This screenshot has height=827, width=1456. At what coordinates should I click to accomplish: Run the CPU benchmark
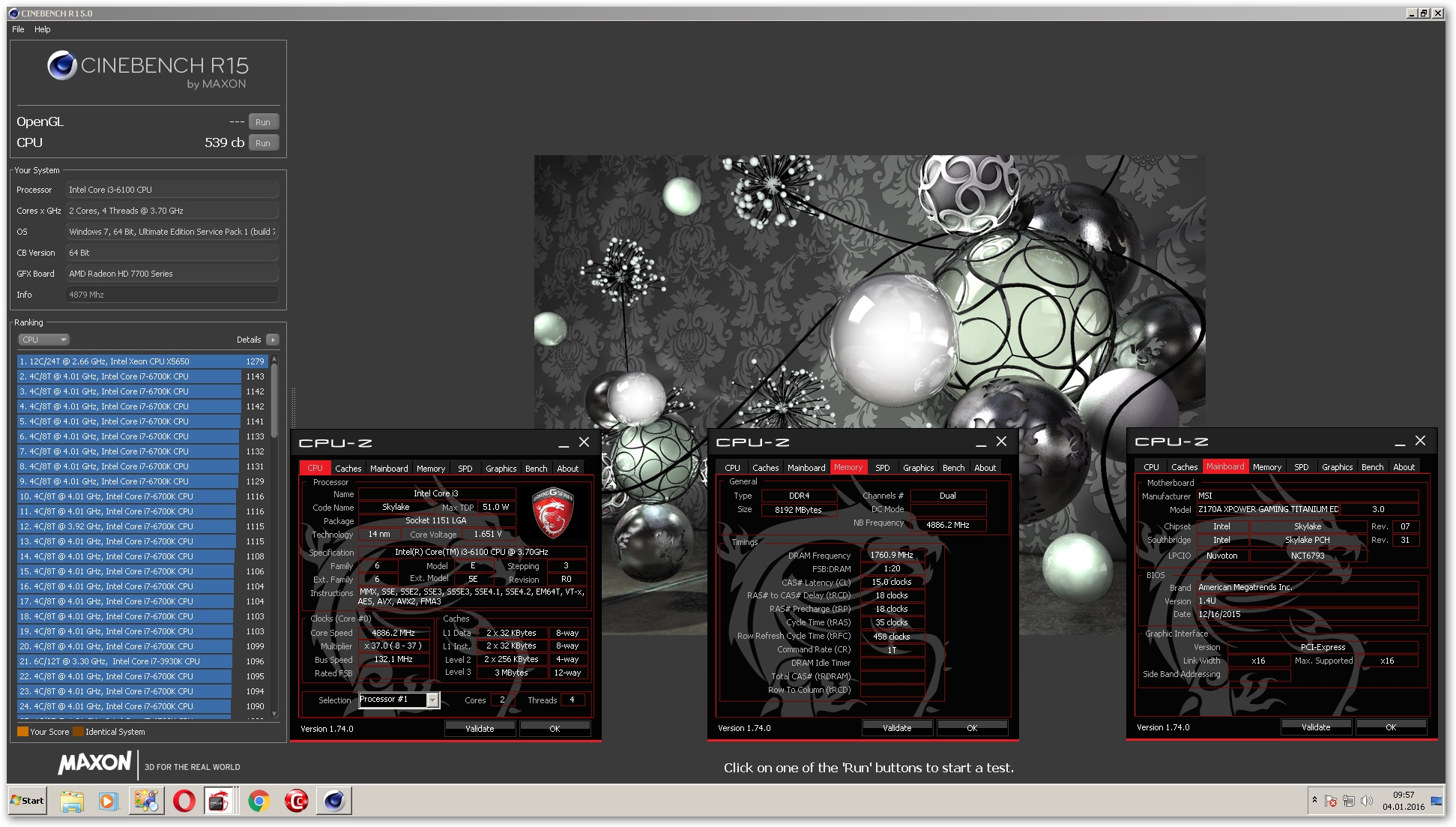pyautogui.click(x=263, y=143)
